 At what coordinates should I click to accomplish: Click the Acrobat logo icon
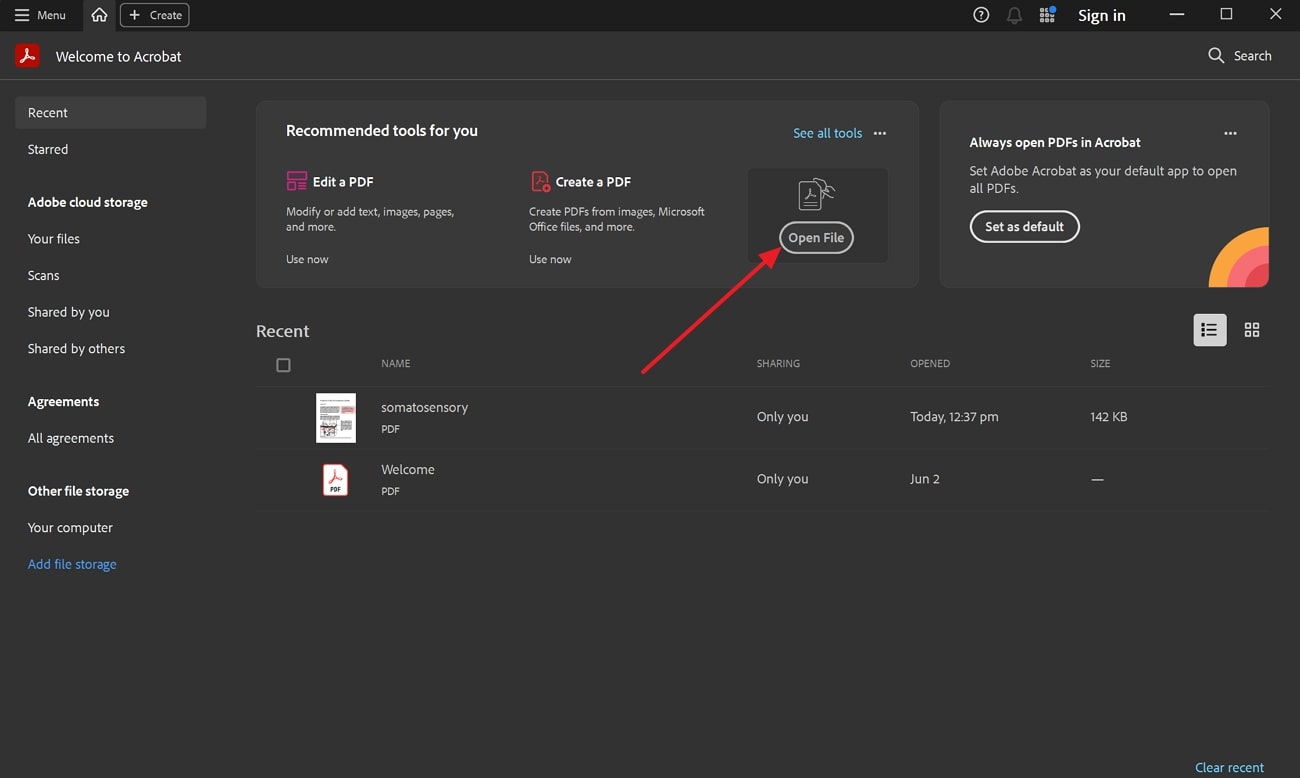coord(27,56)
